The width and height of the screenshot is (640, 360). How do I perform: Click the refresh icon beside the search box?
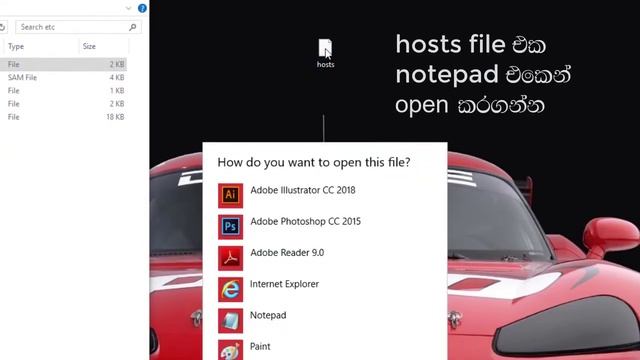[2, 27]
